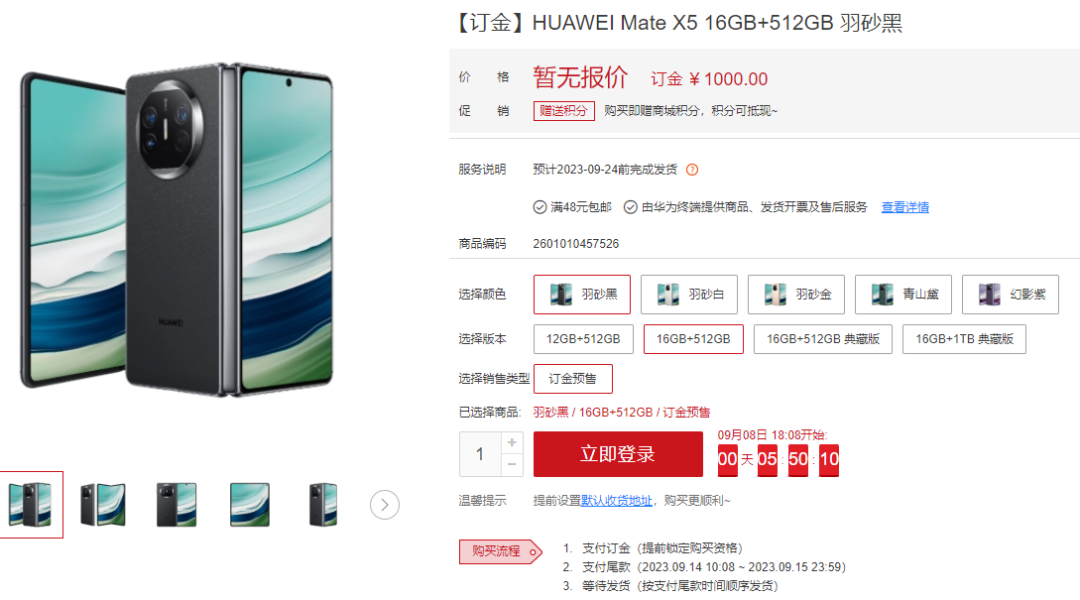The image size is (1080, 600).
Task: Select the 12GB+512GB version
Action: tap(583, 339)
